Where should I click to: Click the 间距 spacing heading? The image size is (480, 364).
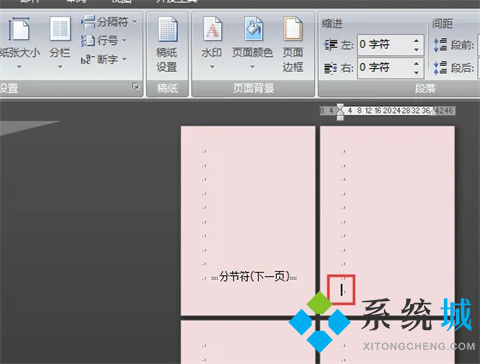pos(442,23)
